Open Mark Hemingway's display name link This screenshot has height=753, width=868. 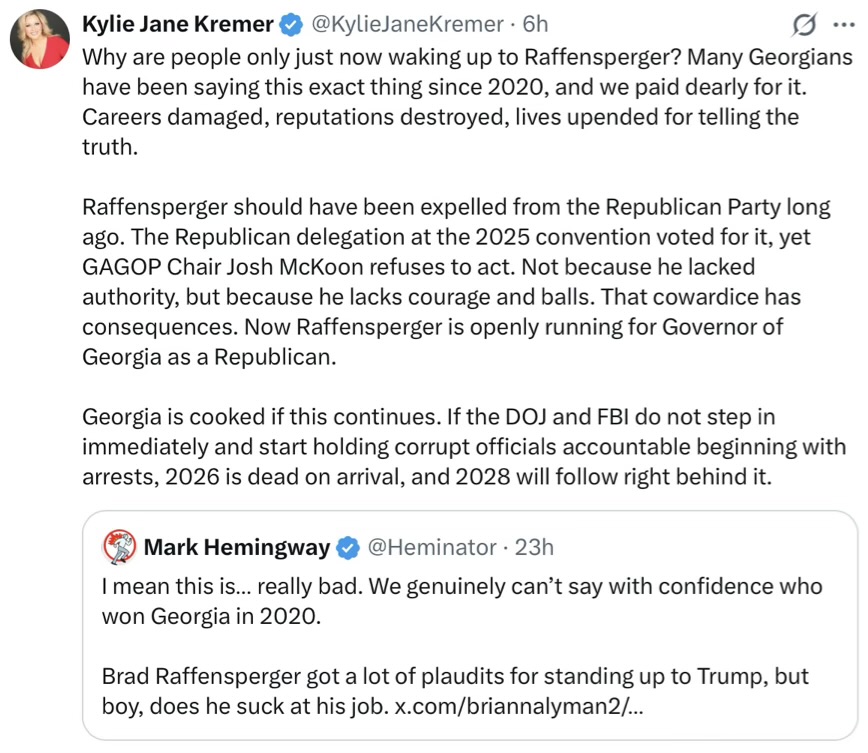click(237, 548)
